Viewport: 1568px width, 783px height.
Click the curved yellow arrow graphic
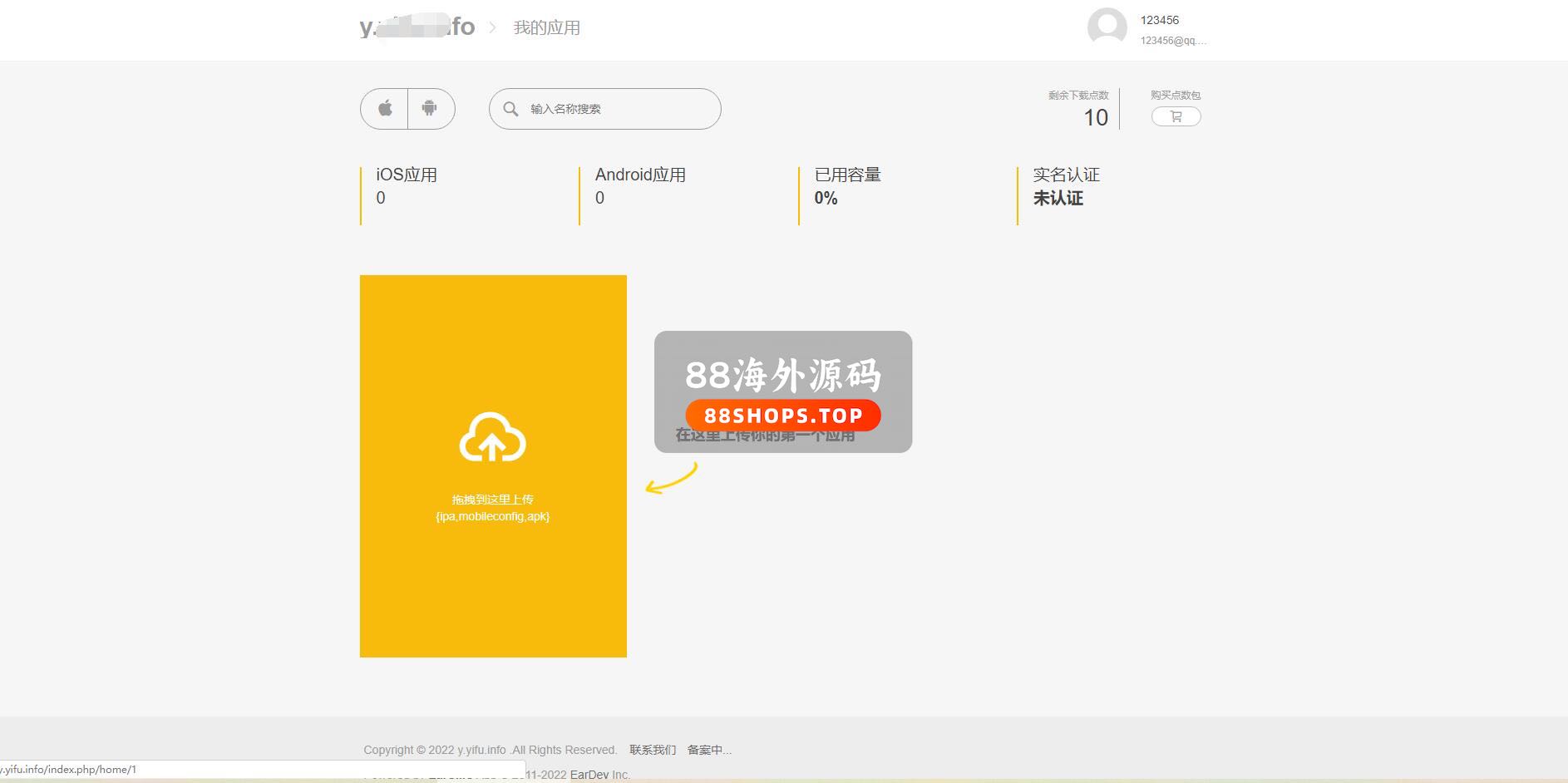coord(672,479)
